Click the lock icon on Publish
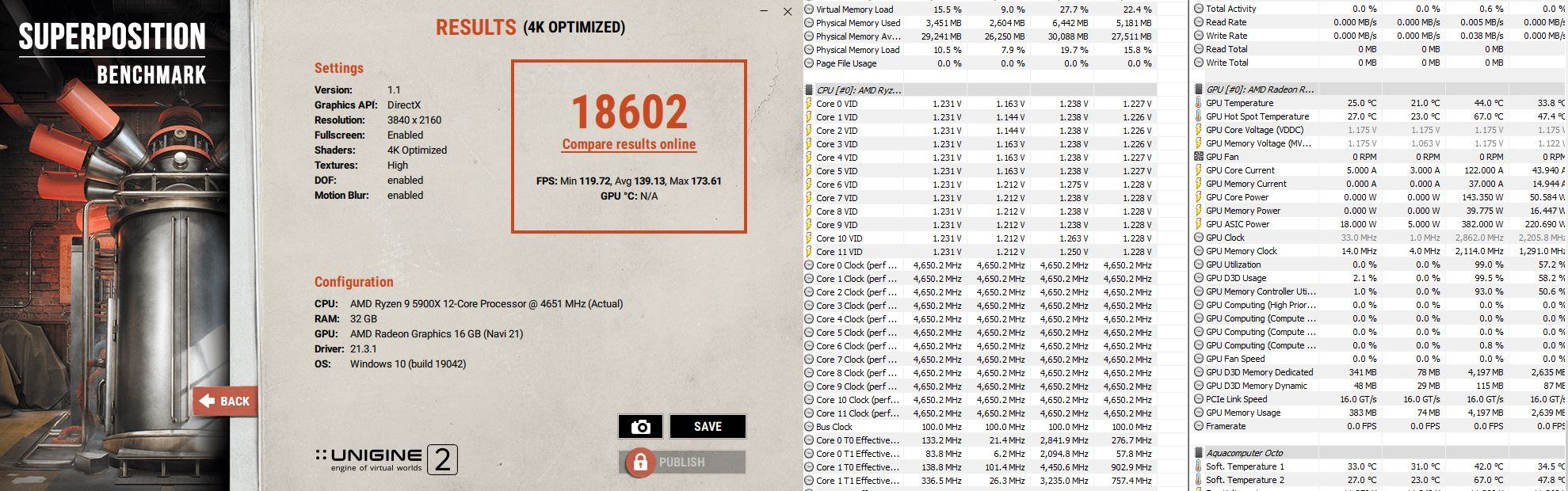The height and width of the screenshot is (491, 1568). tap(640, 462)
